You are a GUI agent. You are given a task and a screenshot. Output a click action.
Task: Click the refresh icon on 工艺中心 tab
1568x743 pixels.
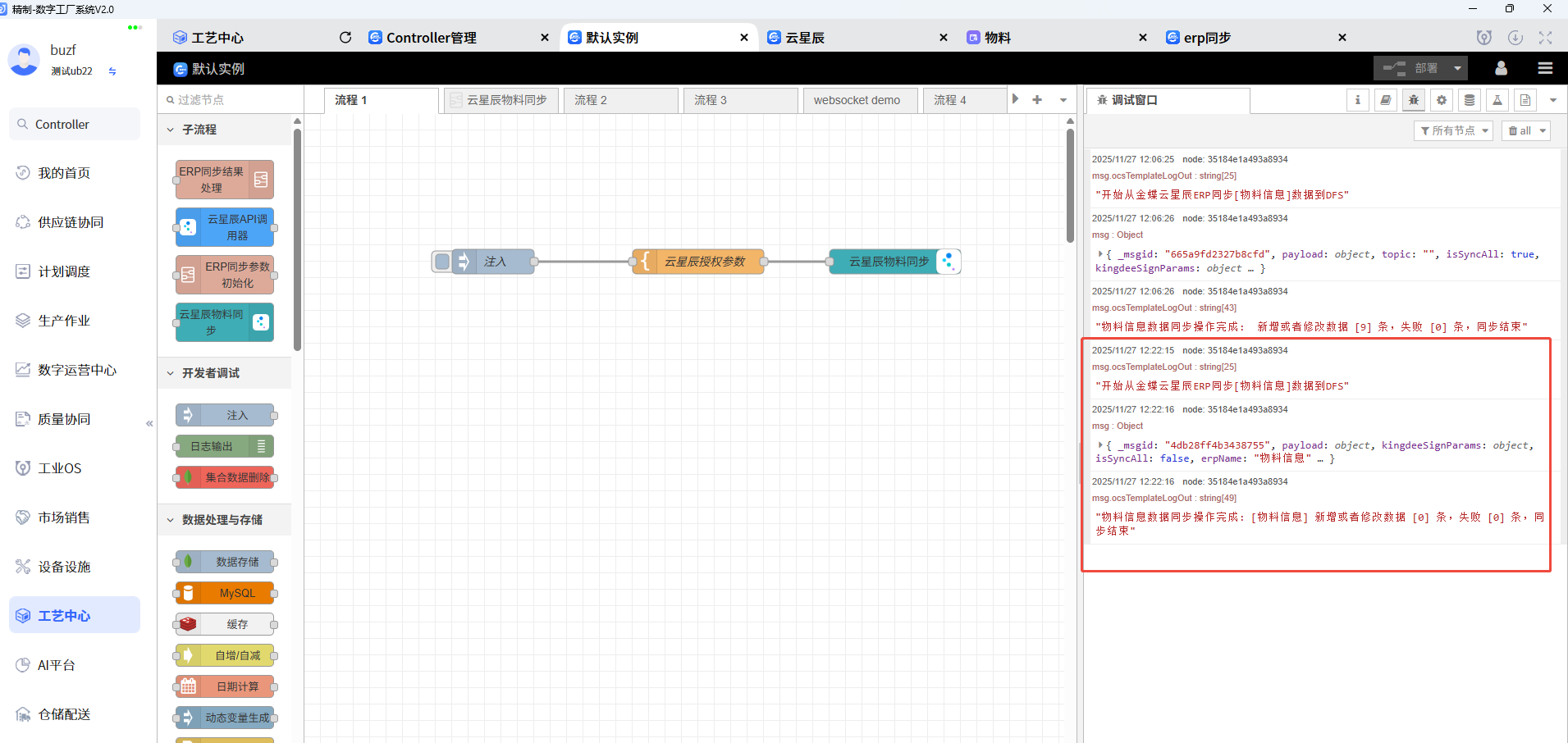[x=345, y=37]
